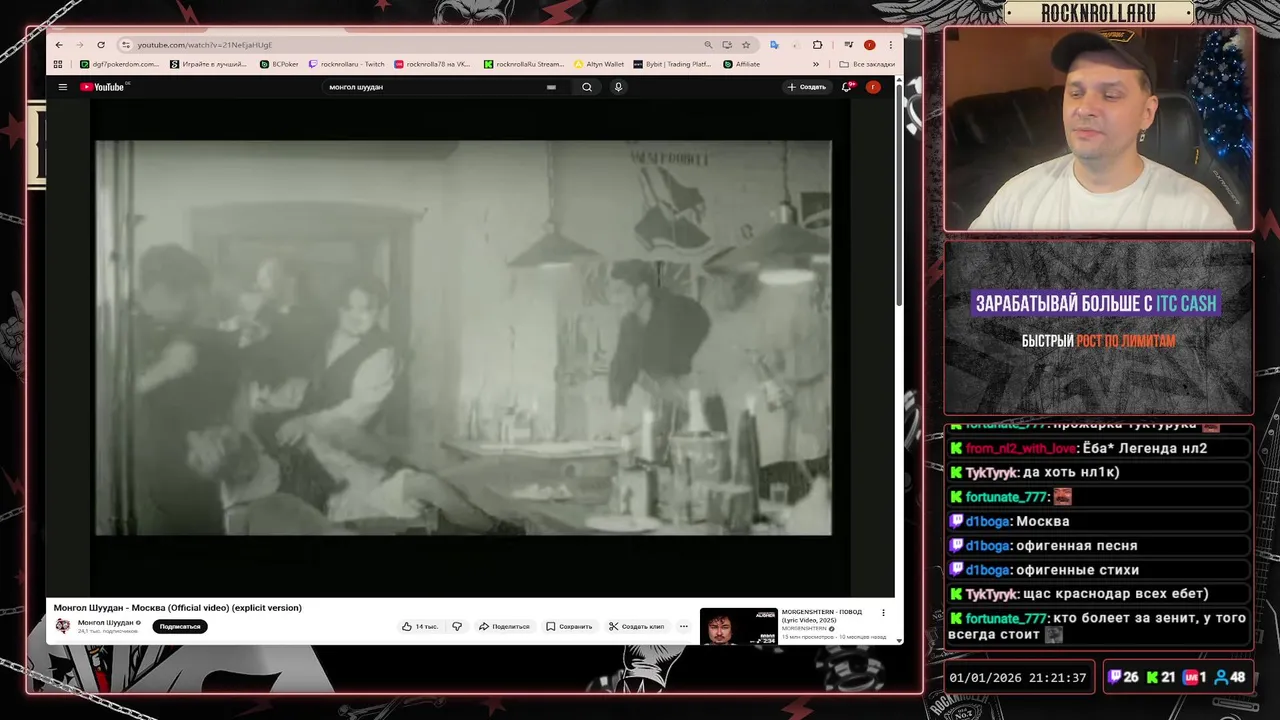Viewport: 1280px width, 720px height.
Task: Click the streamer webcam panel
Action: [1098, 129]
